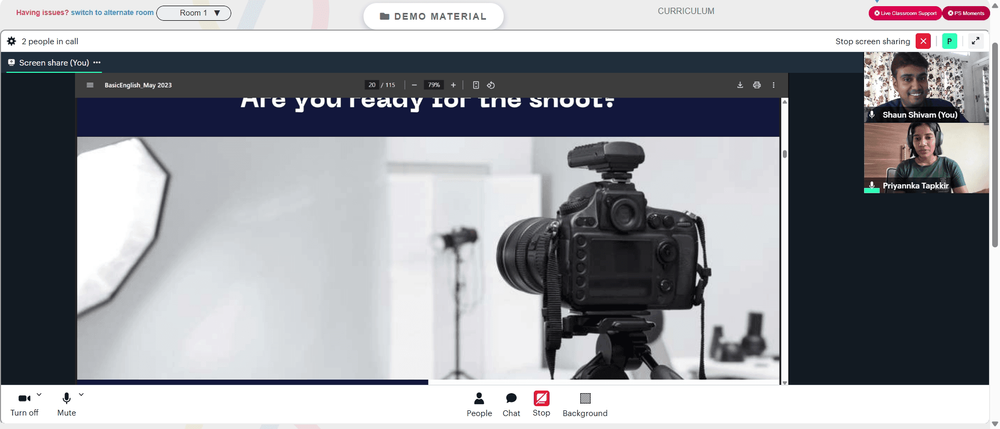The height and width of the screenshot is (429, 1000).
Task: Select Shaun Shivam video tile
Action: point(926,87)
